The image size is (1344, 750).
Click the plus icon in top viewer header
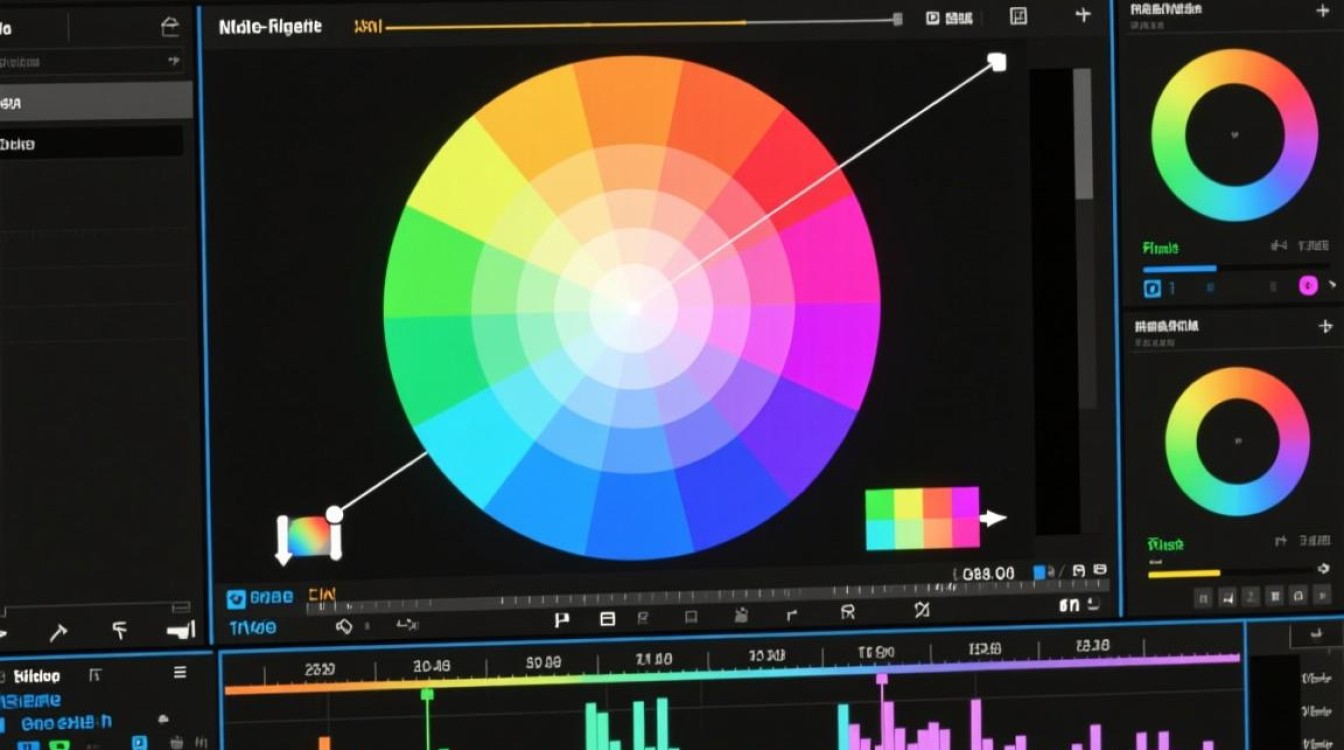[x=1082, y=15]
